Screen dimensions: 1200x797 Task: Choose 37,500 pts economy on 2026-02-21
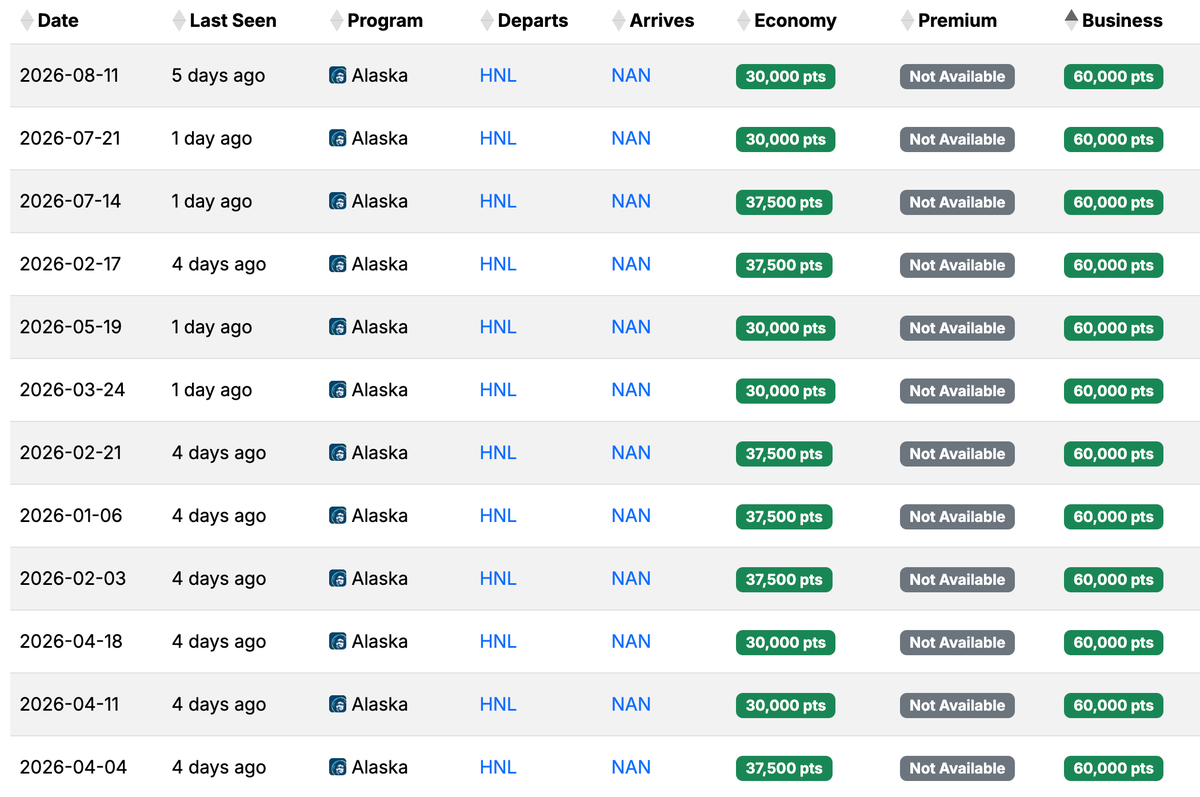(784, 455)
